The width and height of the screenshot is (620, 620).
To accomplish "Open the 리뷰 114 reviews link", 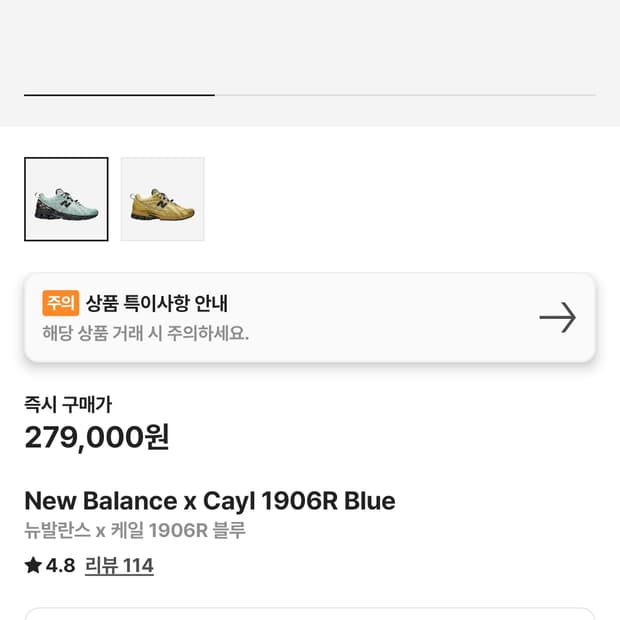I will click(119, 566).
